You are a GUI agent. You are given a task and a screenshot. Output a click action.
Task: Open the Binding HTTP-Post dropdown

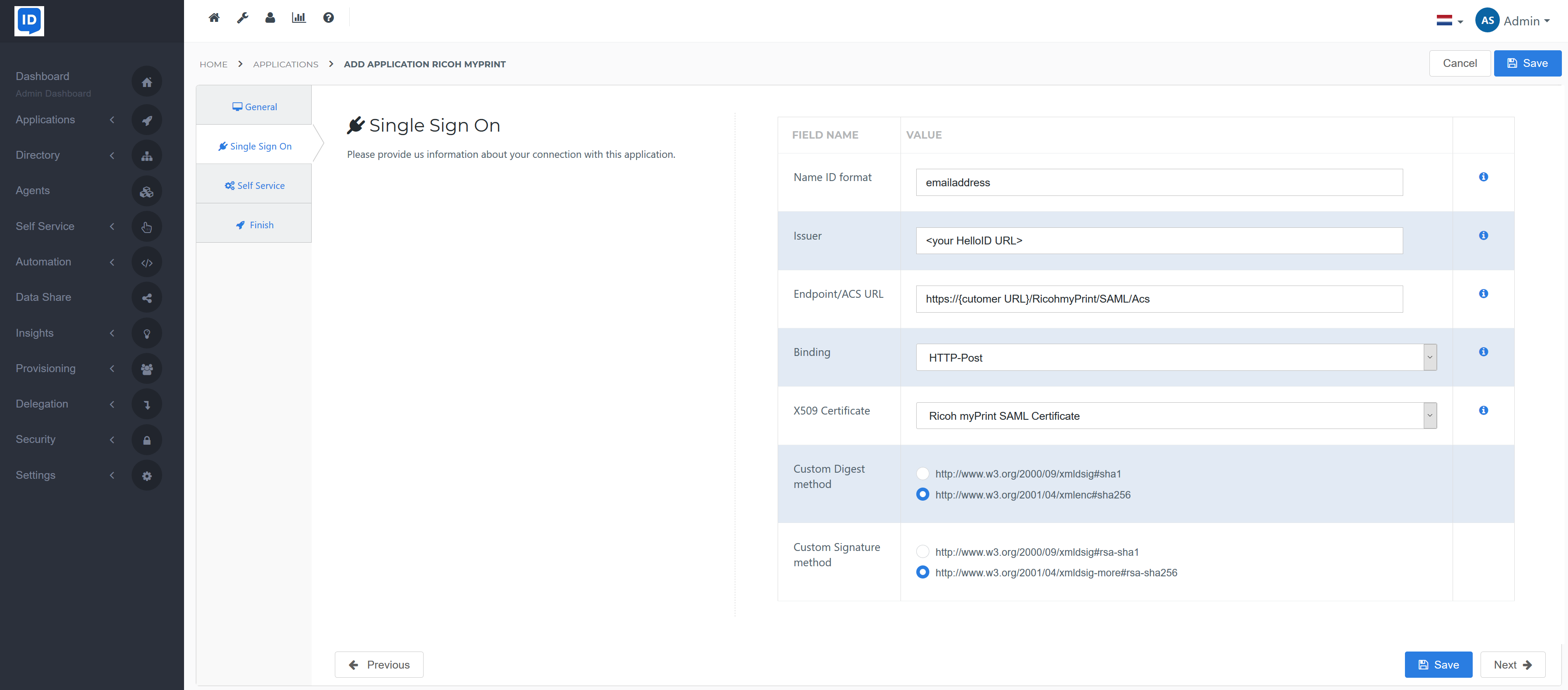1176,358
